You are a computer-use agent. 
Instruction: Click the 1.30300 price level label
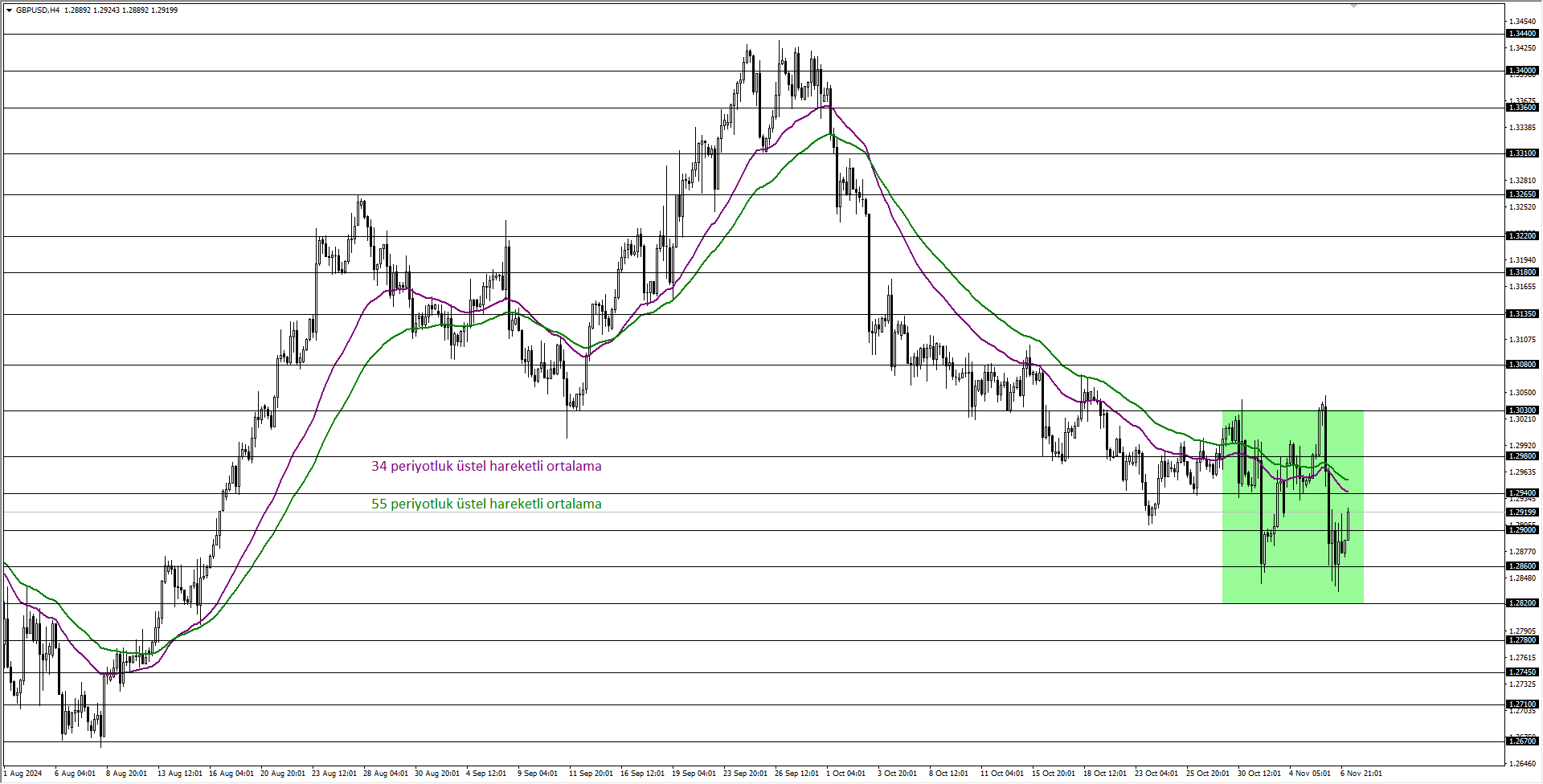1522,410
